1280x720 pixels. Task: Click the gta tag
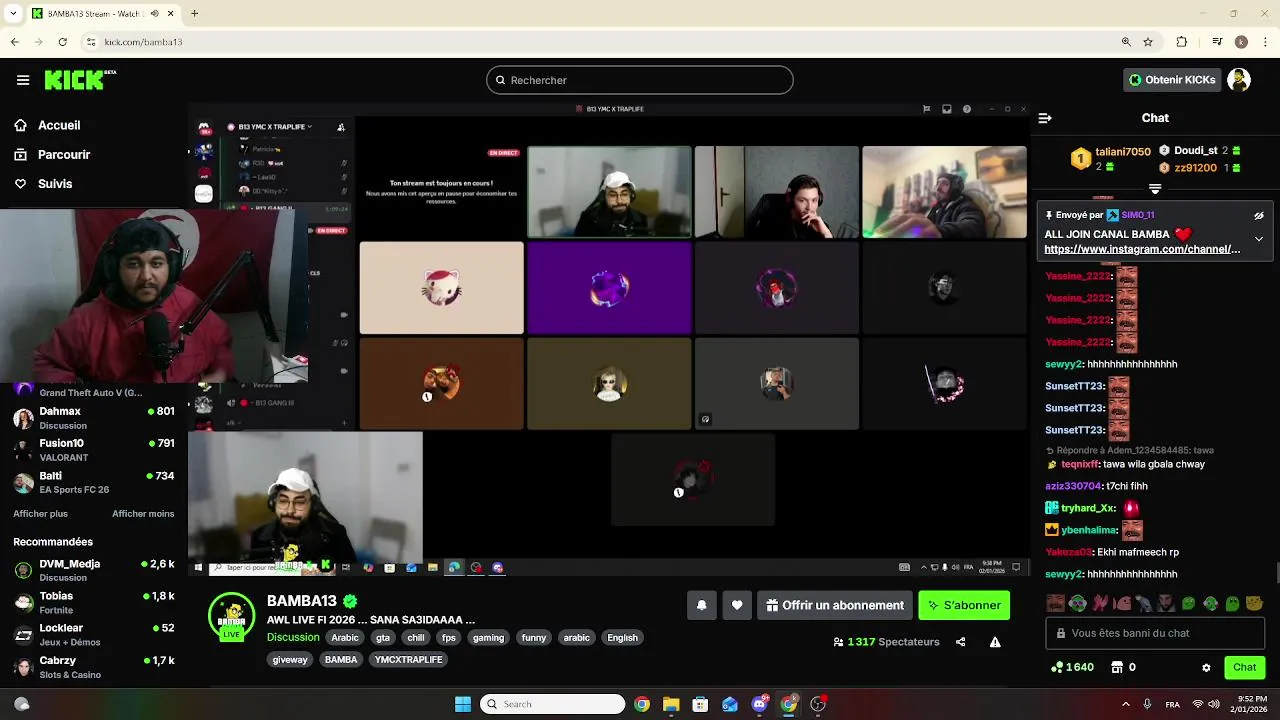click(382, 638)
